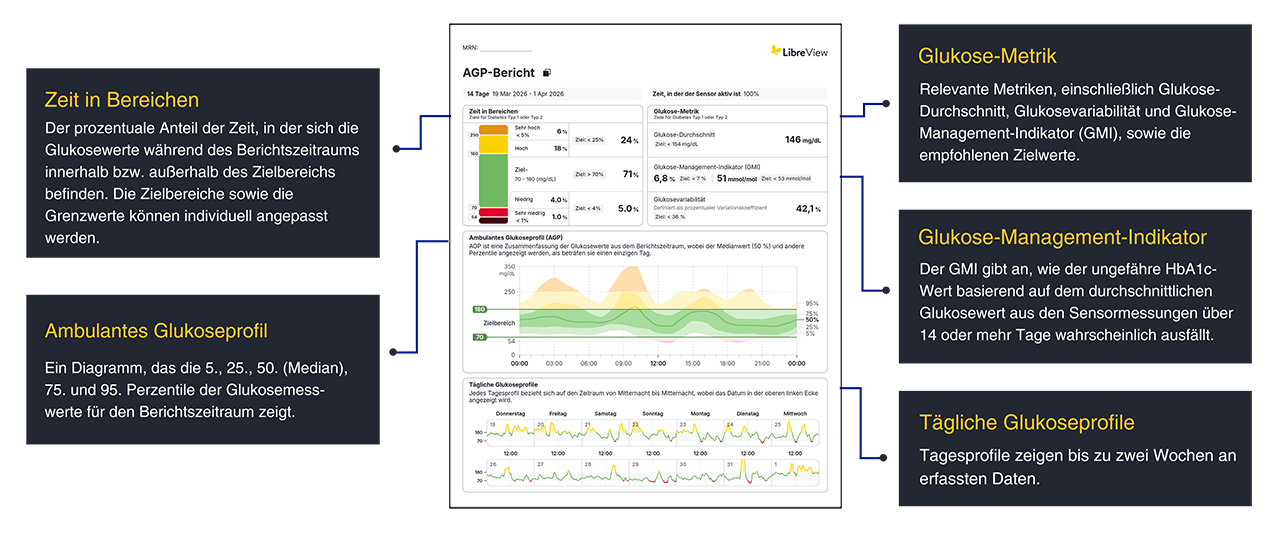Click the 'Glukose-Durchschnitt' row label
The width and height of the screenshot is (1280, 534).
pos(684,134)
